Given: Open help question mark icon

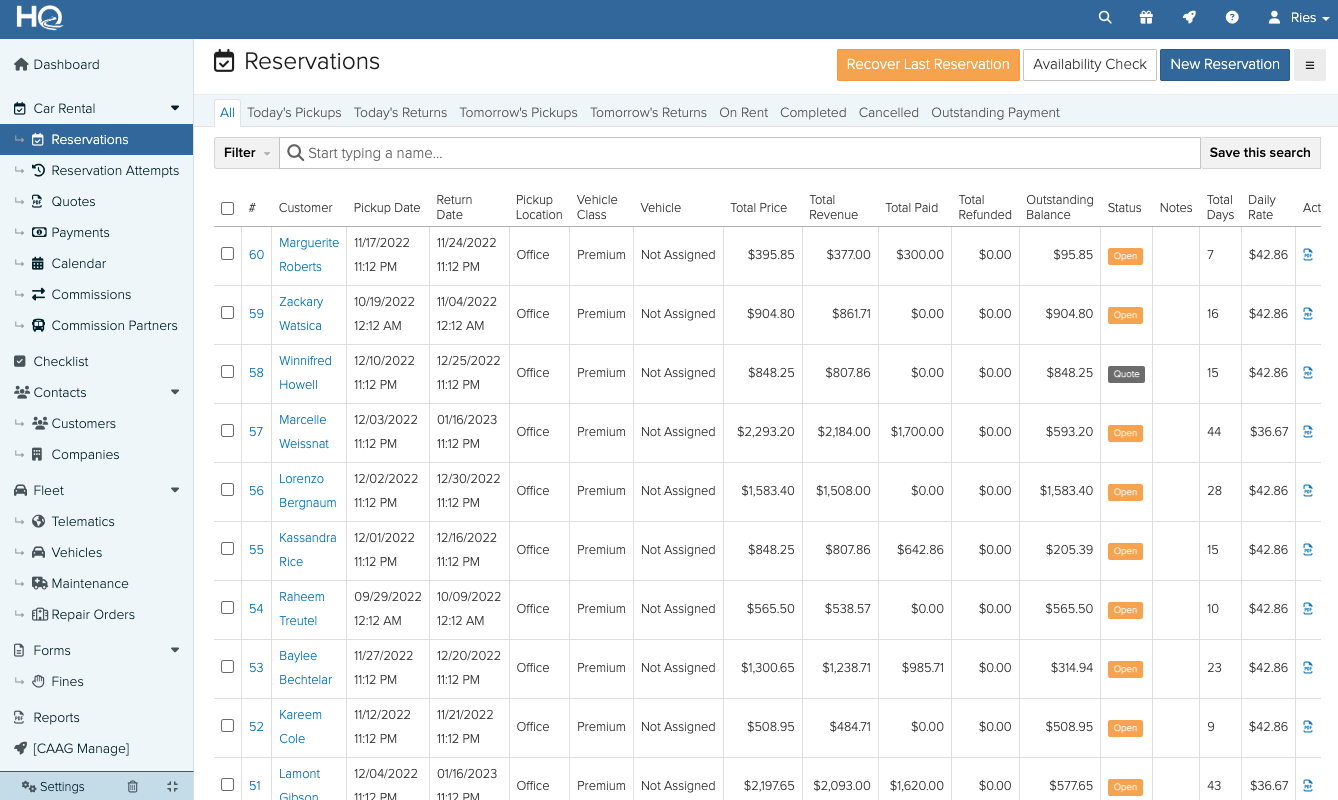Looking at the screenshot, I should click(x=1232, y=18).
